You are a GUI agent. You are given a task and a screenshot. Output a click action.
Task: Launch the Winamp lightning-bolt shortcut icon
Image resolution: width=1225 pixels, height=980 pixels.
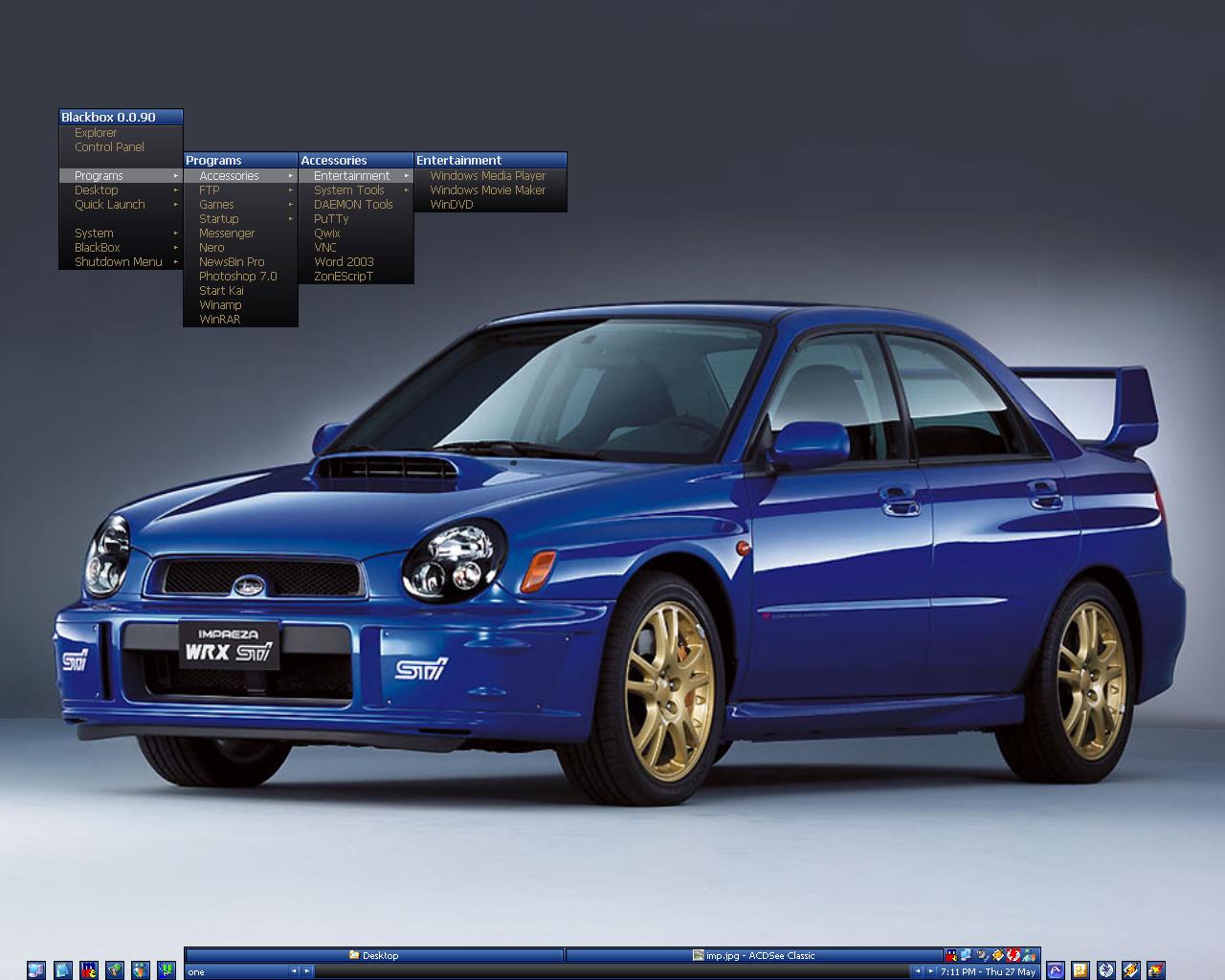(1131, 970)
